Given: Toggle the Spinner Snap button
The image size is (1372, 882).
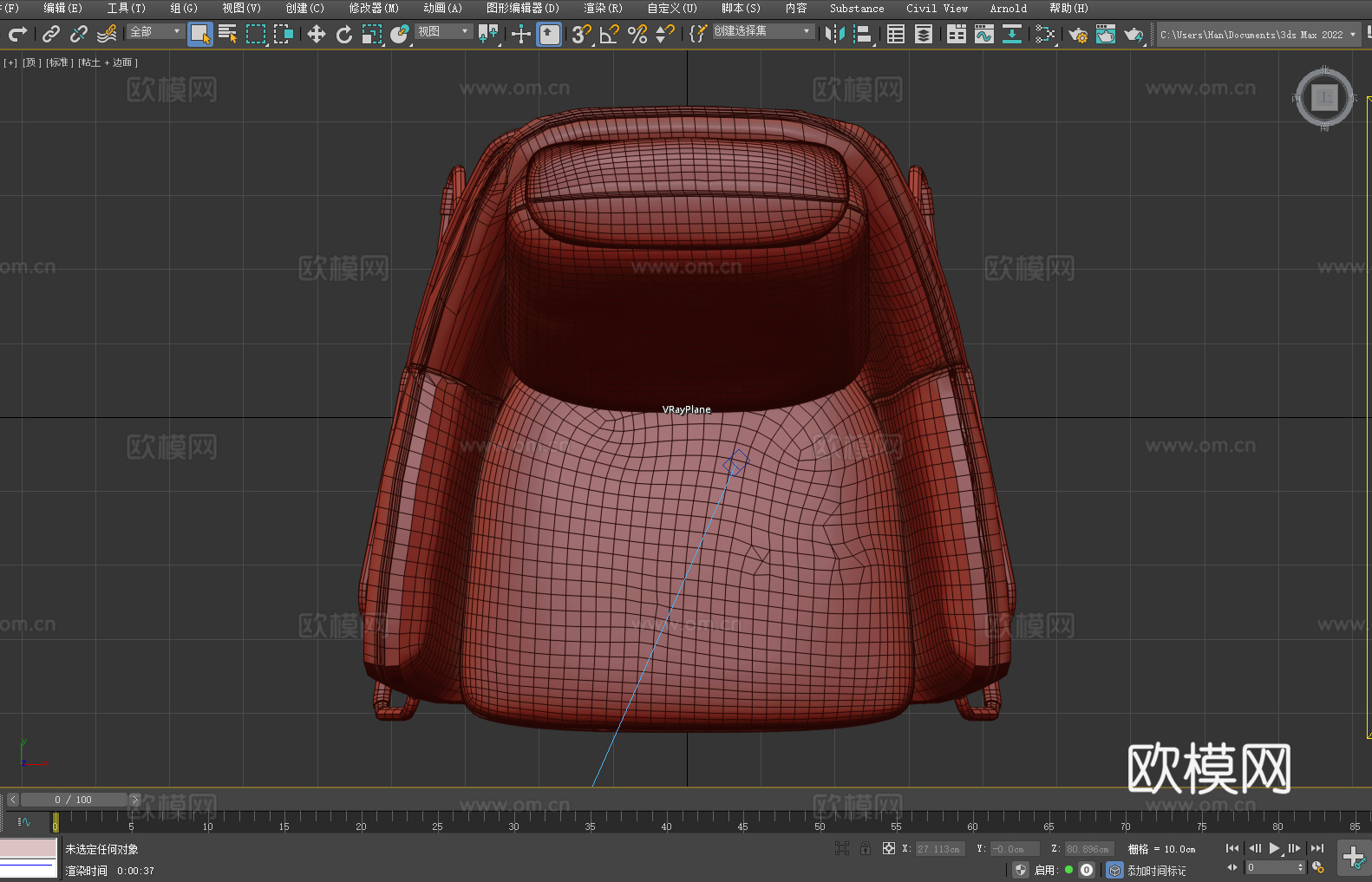Looking at the screenshot, I should tap(665, 34).
